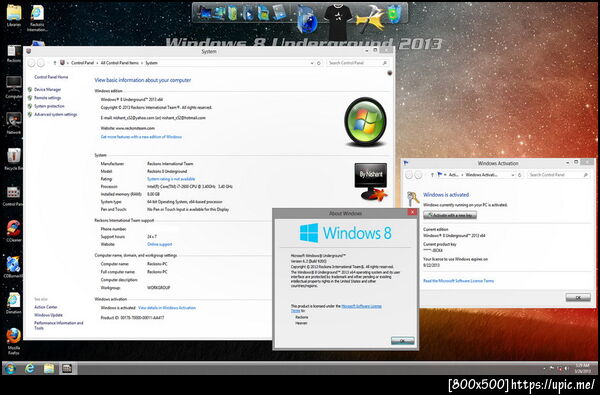Click Activate with a new key button
This screenshot has height=395, width=600.
tap(450, 215)
